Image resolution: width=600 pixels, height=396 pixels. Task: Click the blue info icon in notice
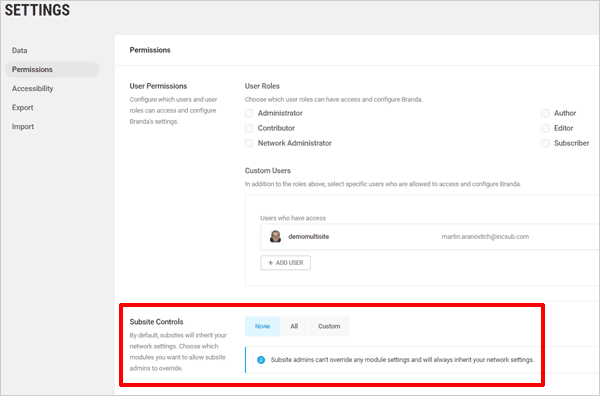(261, 360)
